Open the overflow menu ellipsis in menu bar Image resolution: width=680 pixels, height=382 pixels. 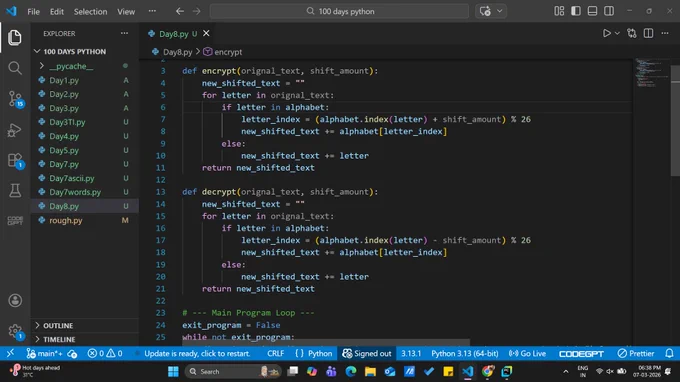(x=152, y=11)
